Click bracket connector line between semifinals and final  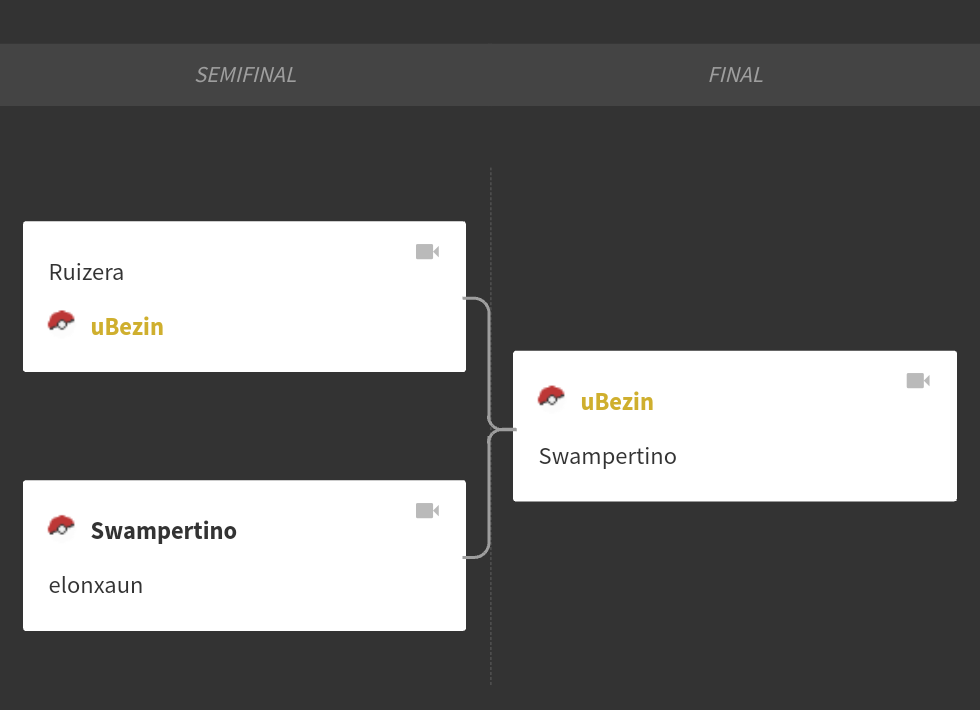489,428
